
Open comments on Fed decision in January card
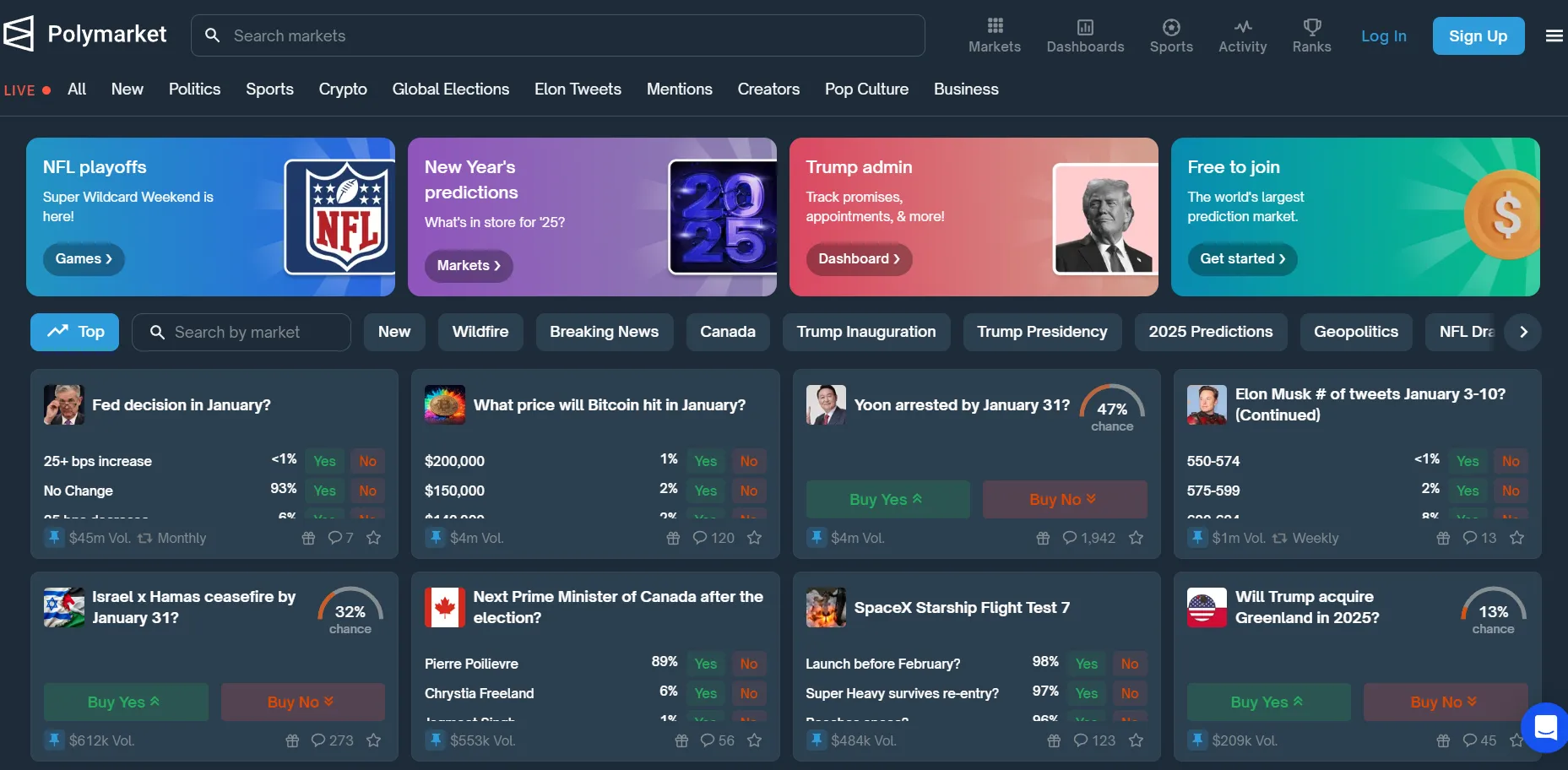coord(340,538)
